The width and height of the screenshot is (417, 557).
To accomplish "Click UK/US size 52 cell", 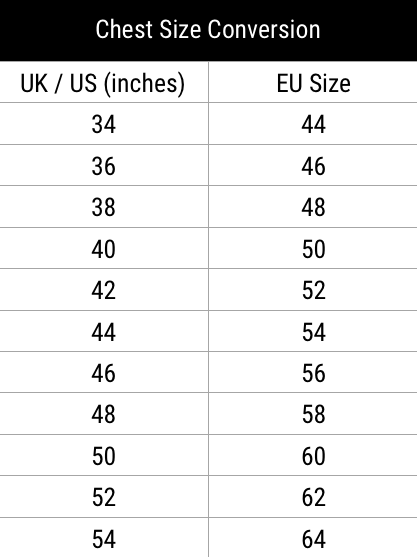I will pos(103,497).
